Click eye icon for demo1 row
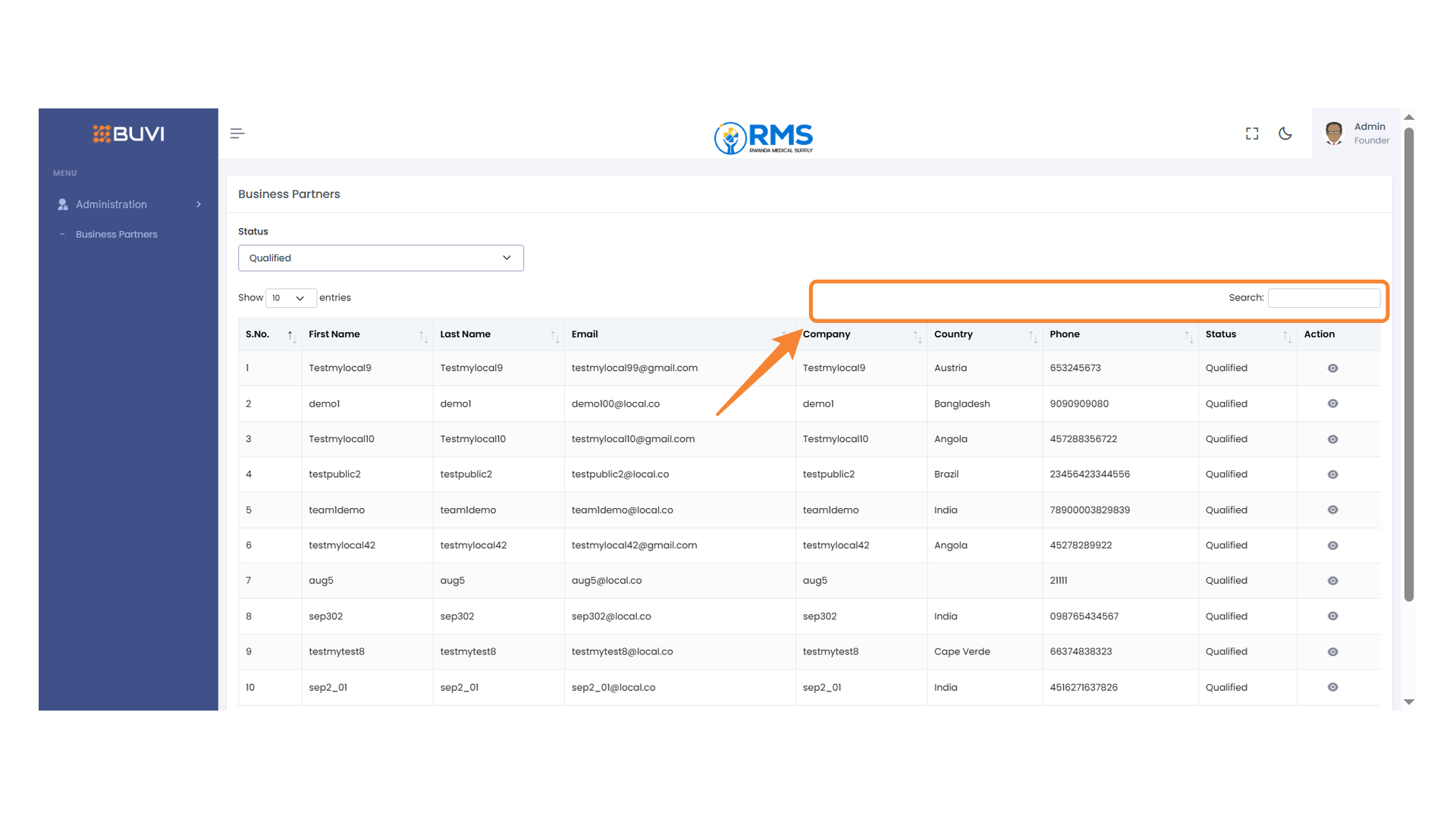 tap(1332, 403)
